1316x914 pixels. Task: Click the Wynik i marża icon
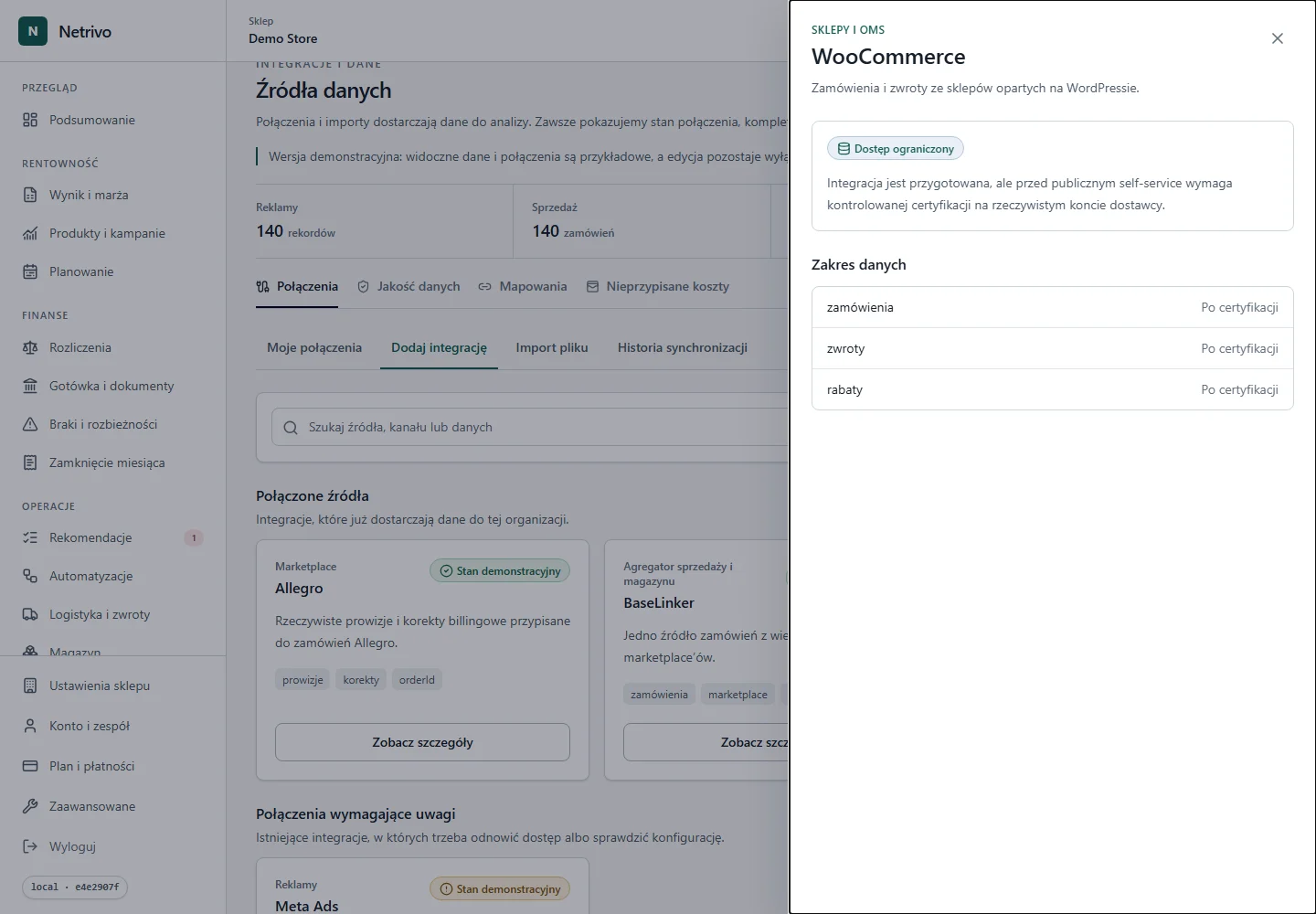coord(30,195)
